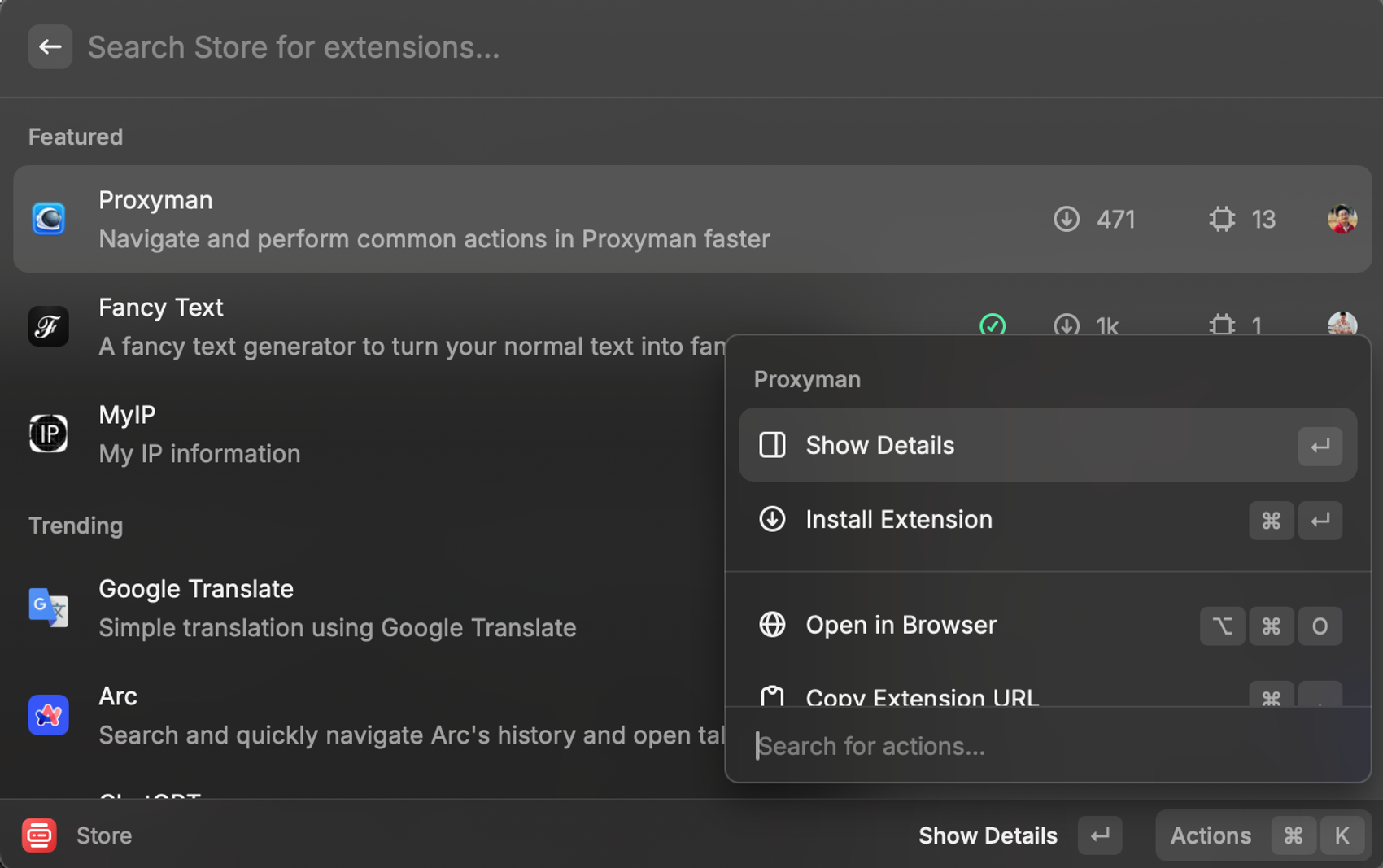Viewport: 1383px width, 868px height.
Task: Click the Show Details button in footer
Action: (x=1020, y=835)
